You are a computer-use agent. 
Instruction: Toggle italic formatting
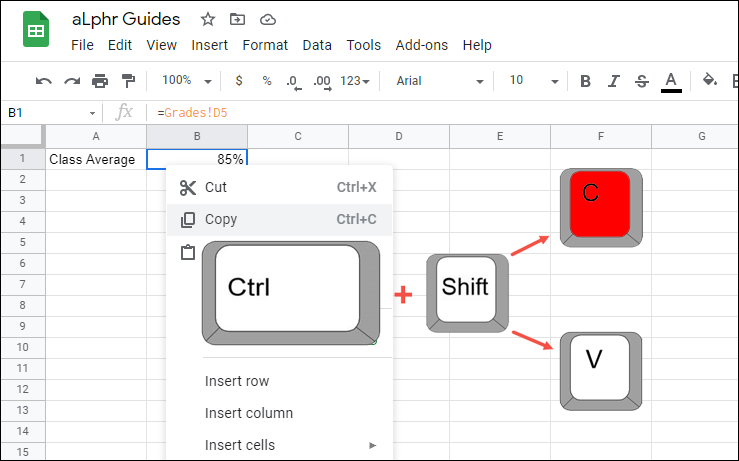click(x=614, y=81)
